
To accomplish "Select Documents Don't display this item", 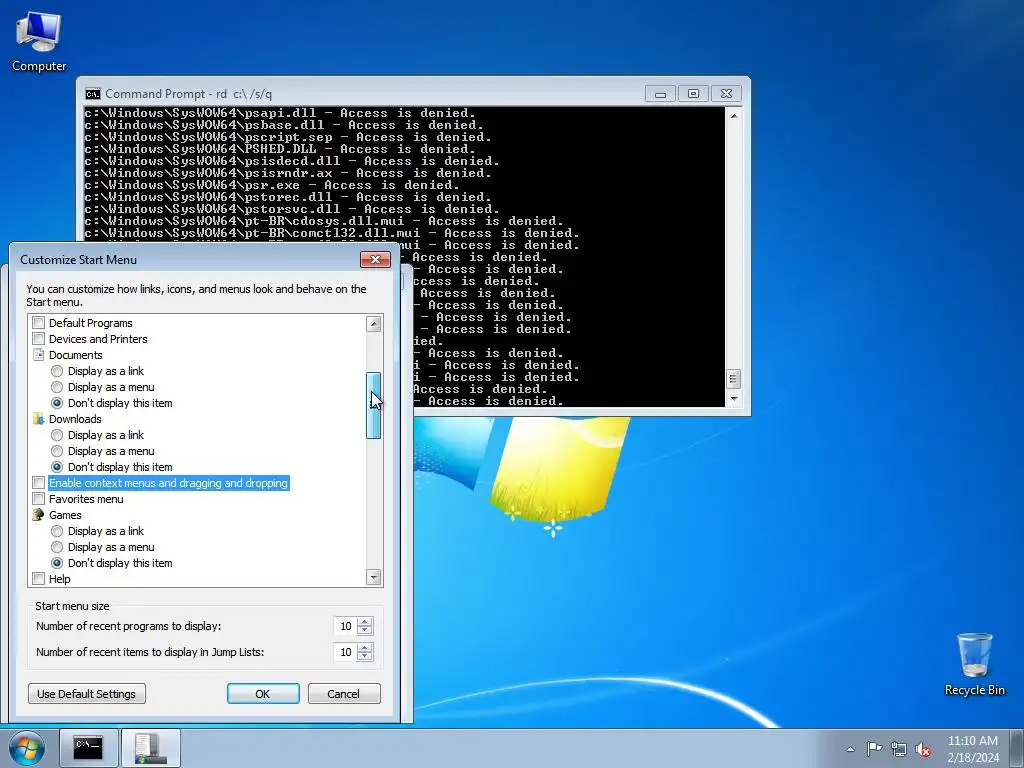I will point(57,403).
